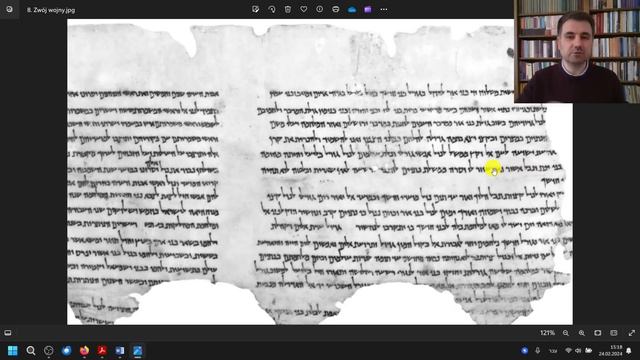Open the Wi-Fi network icon in the tray

[x=568, y=351]
